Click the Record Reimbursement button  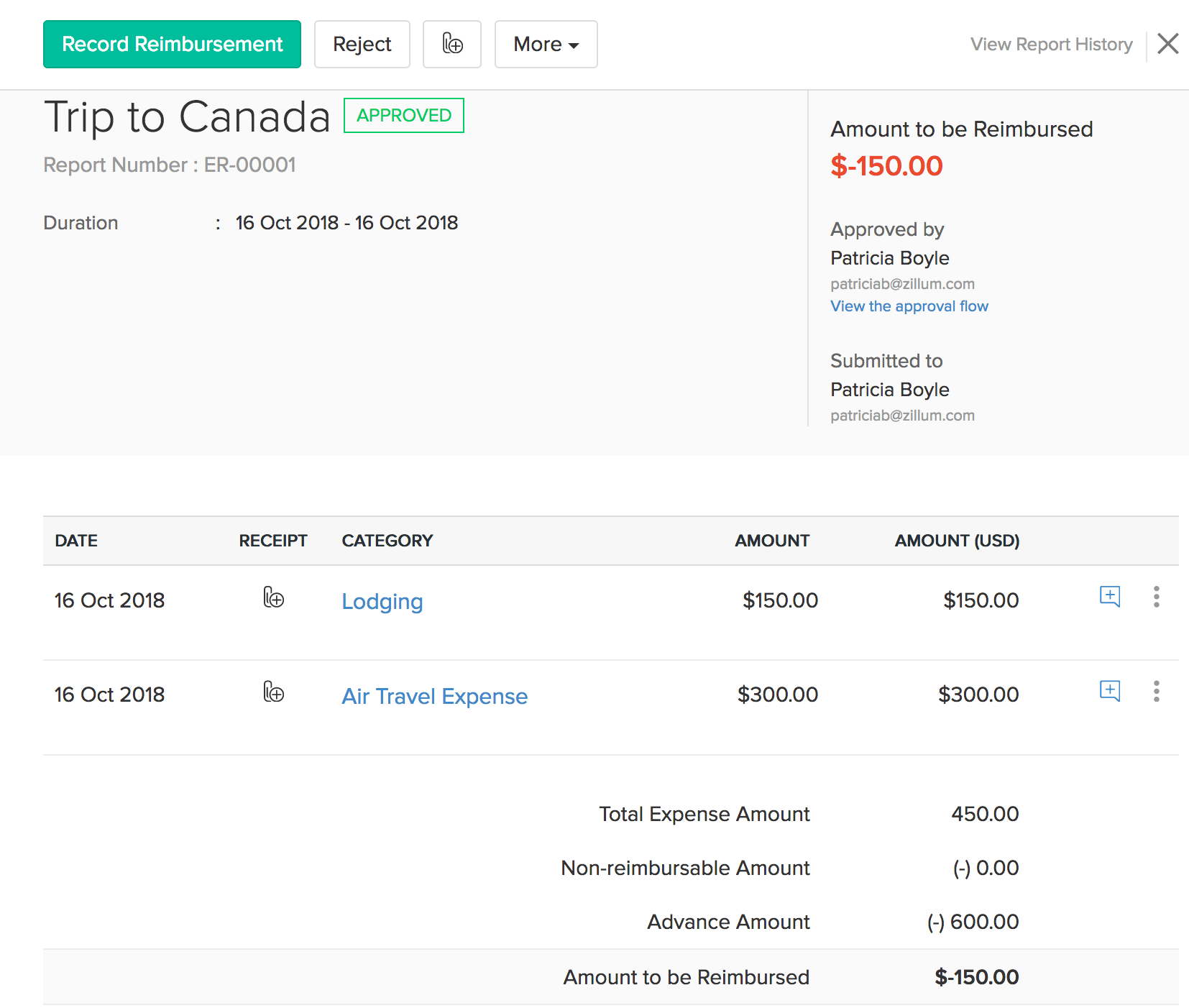(172, 45)
